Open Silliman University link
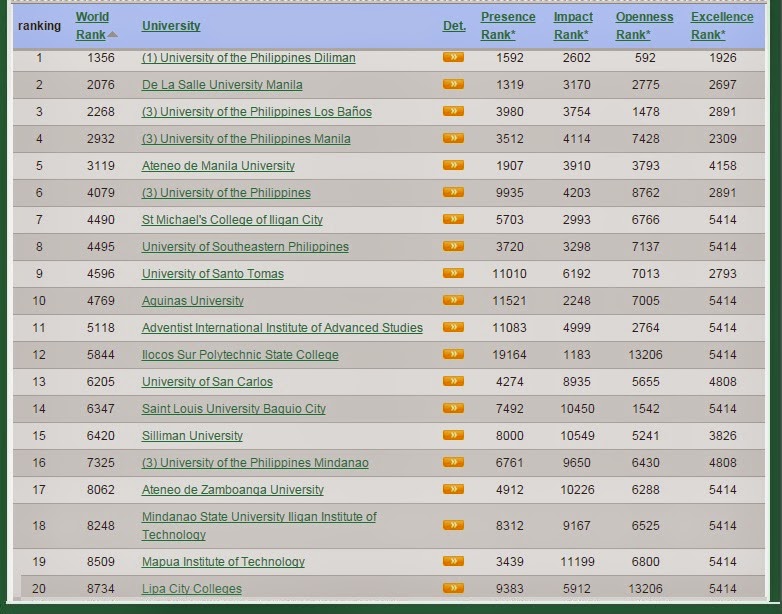The height and width of the screenshot is (614, 782). point(192,435)
